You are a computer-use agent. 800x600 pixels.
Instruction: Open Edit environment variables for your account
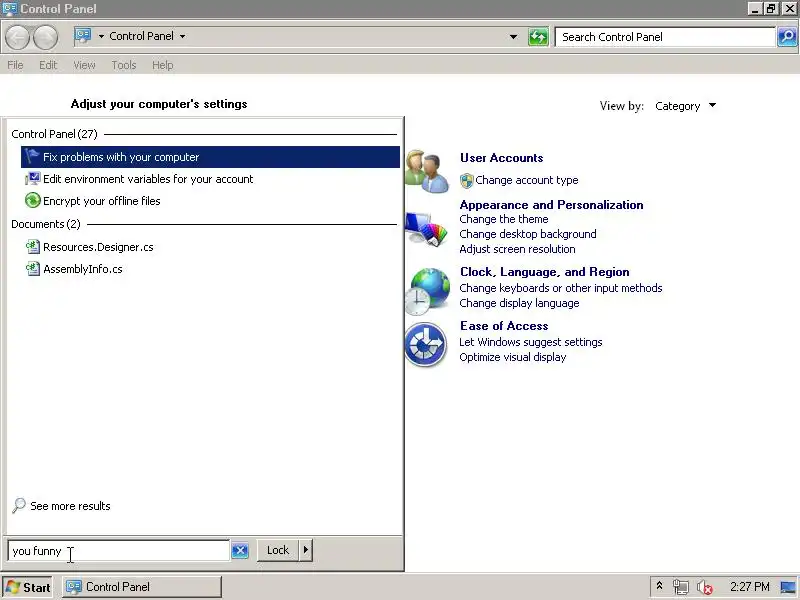click(148, 179)
